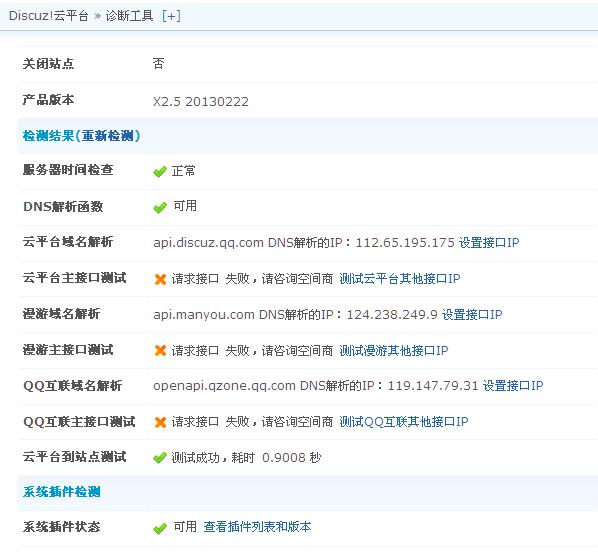Screen dimensions: 598x553
Task: Click Discuz!云平台 in the breadcrumb
Action: click(48, 16)
